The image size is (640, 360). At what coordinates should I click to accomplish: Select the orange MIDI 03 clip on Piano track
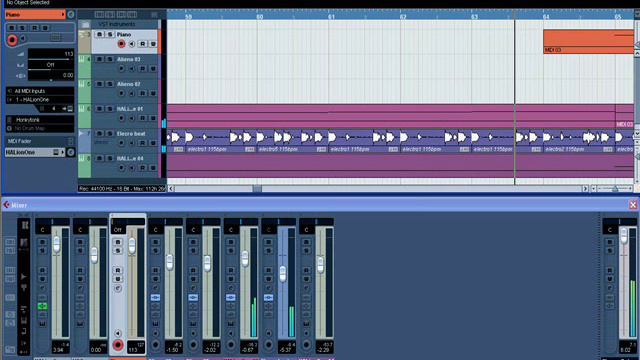(589, 42)
